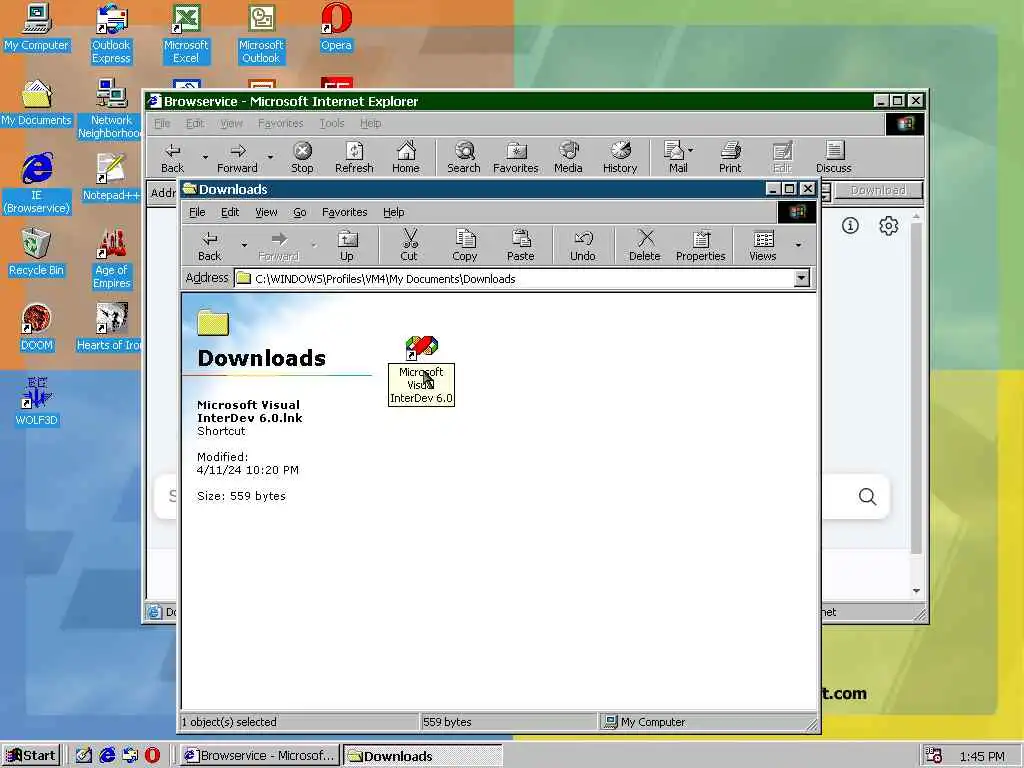Screen dimensions: 1024x768
Task: Go Up one folder level
Action: pyautogui.click(x=347, y=246)
